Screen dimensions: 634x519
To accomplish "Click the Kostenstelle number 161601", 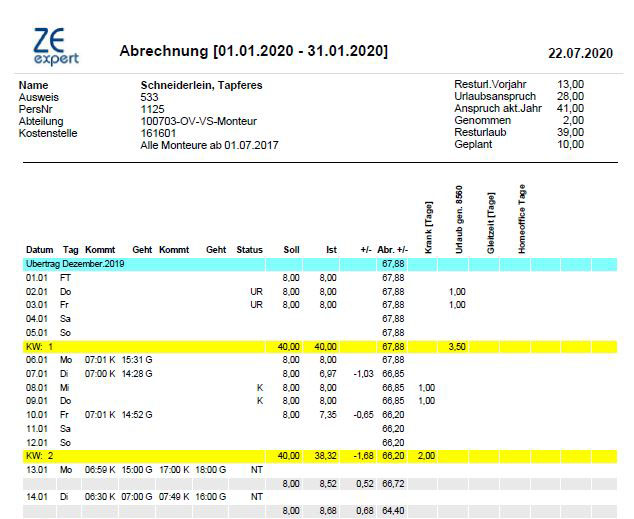I will pos(158,133).
